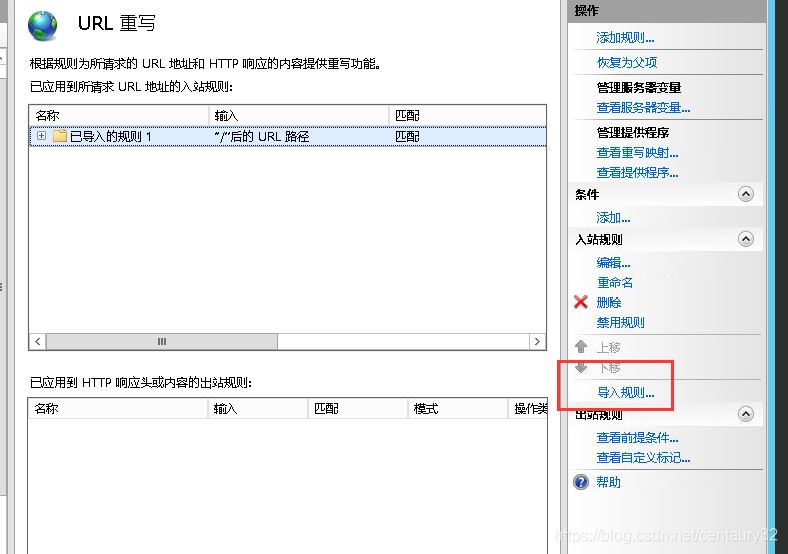788x554 pixels.
Task: Click 禁用规则 to disable the rule
Action: [620, 322]
